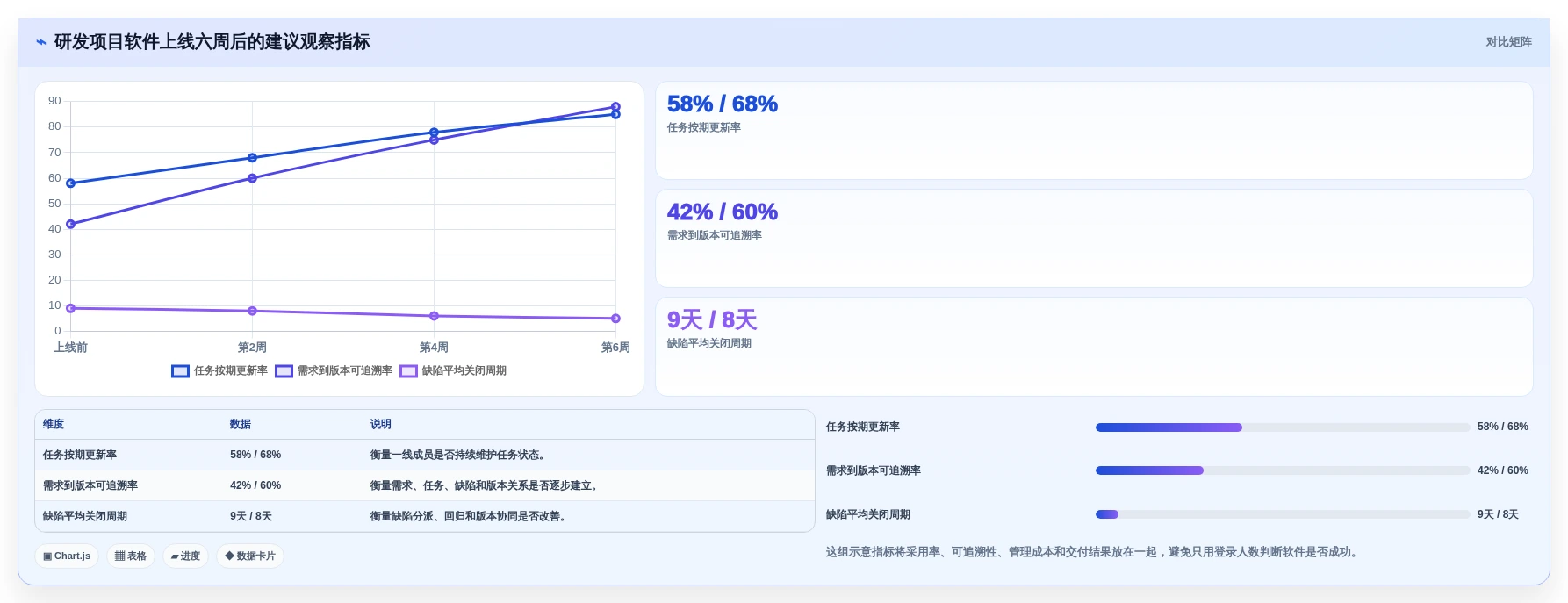Click the 58% / 68% metric card

(x=1094, y=131)
